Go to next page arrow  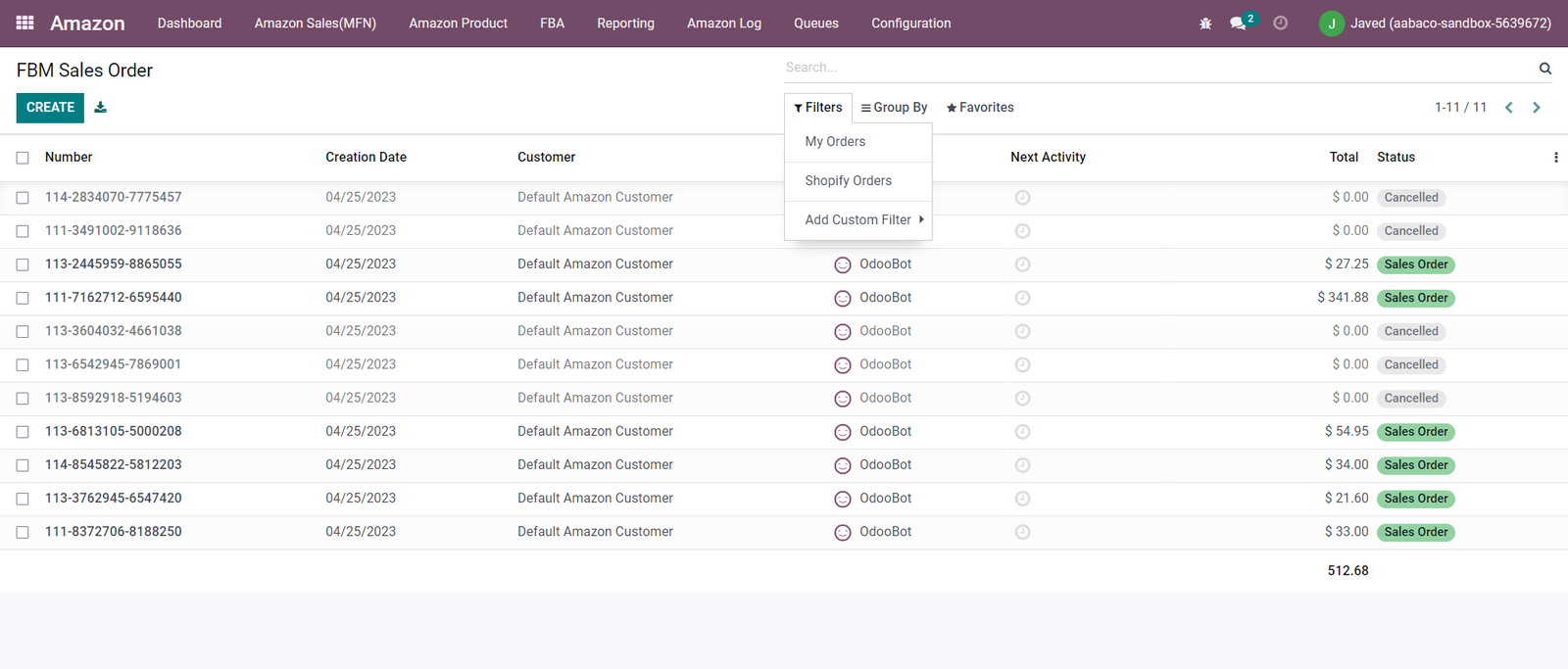click(x=1537, y=108)
